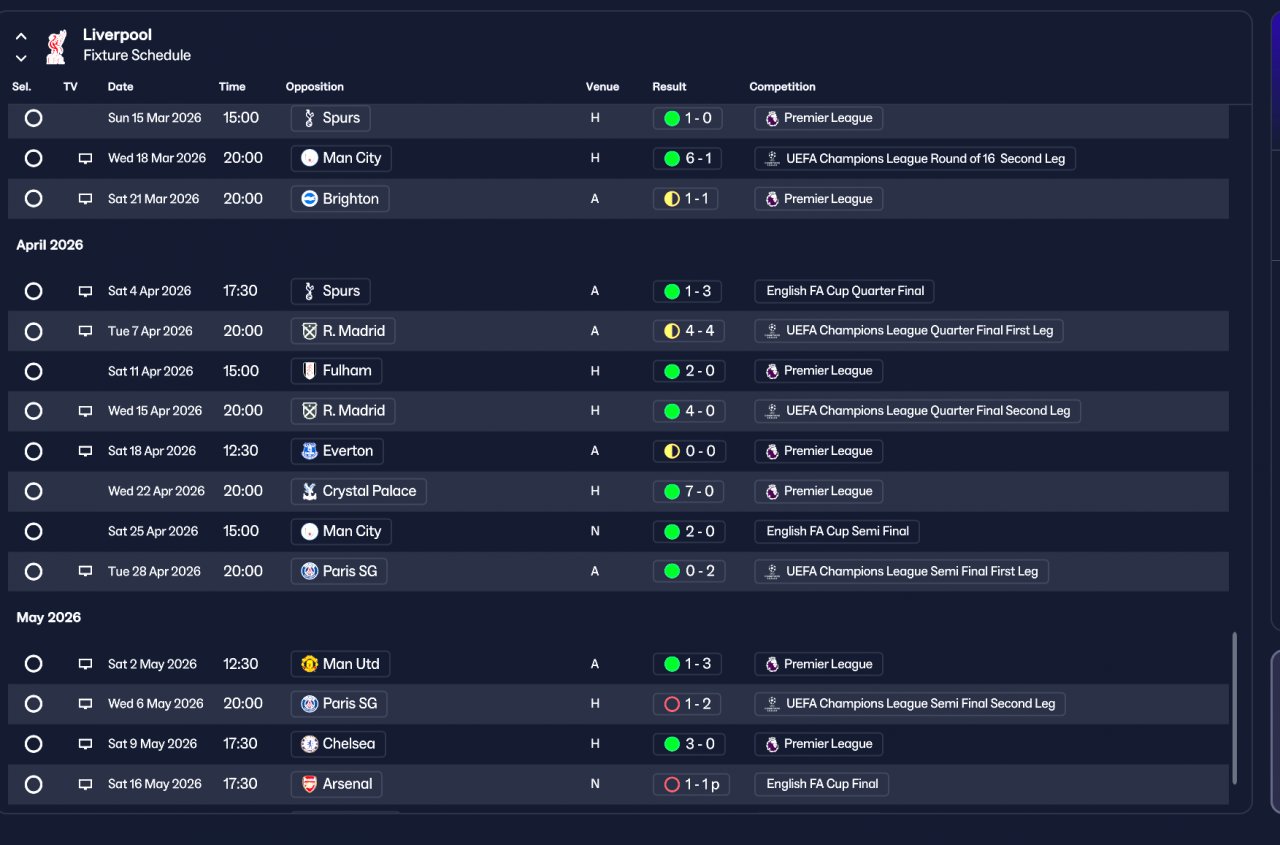Open the Arsenal opposition button
The height and width of the screenshot is (845, 1280).
[336, 784]
